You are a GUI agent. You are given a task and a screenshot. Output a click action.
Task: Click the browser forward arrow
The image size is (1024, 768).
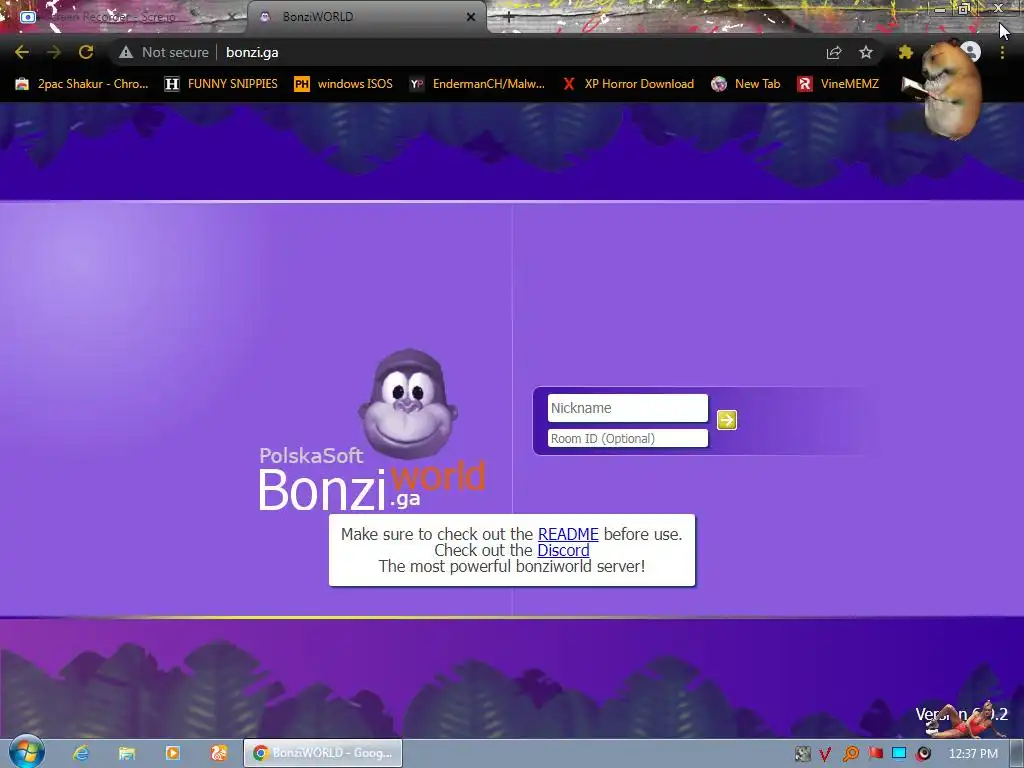pos(54,52)
